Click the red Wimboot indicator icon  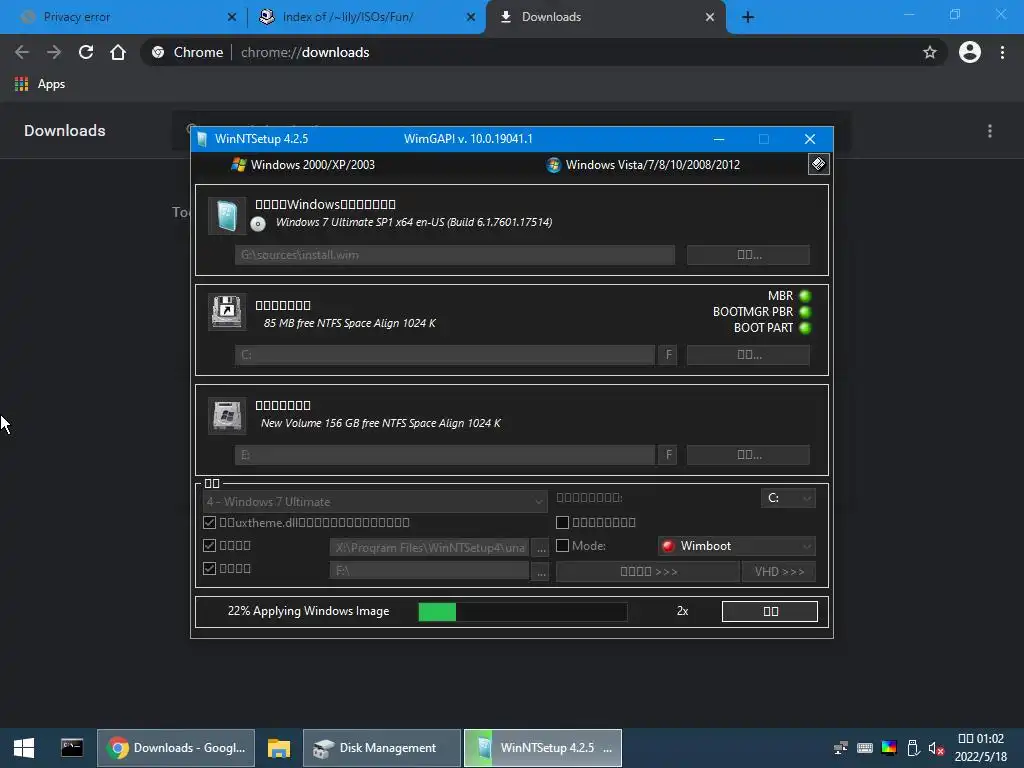(x=667, y=546)
